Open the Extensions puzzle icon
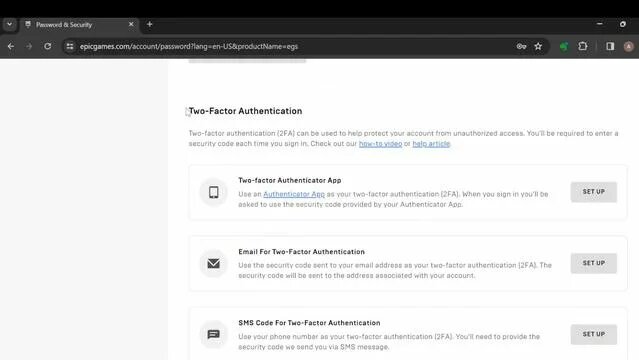This screenshot has width=639, height=360. click(x=583, y=46)
